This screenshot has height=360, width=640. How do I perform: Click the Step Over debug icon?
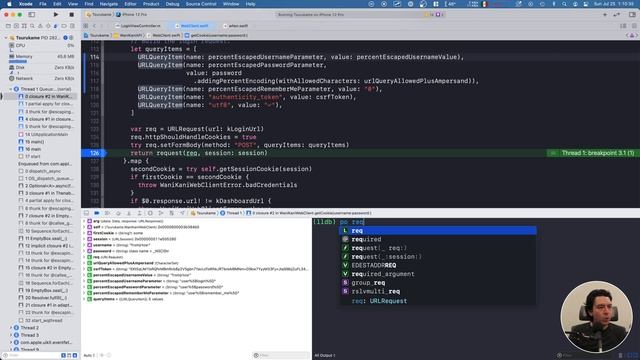118,213
